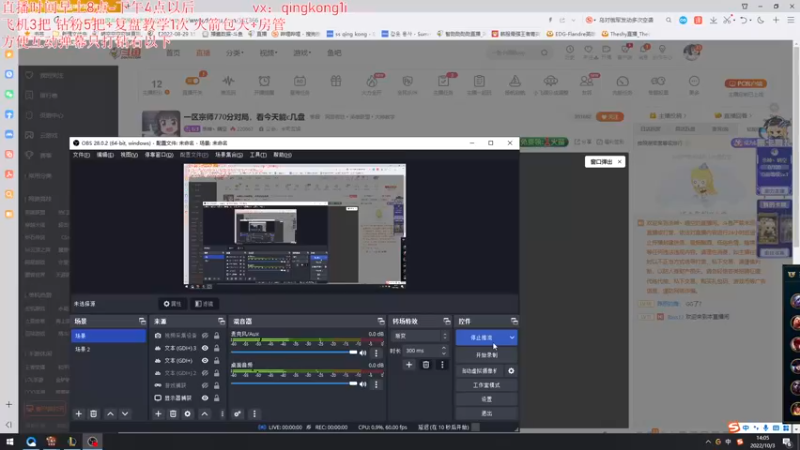Pop out the Sources dock
Viewport: 800px width, 450px height.
point(221,321)
